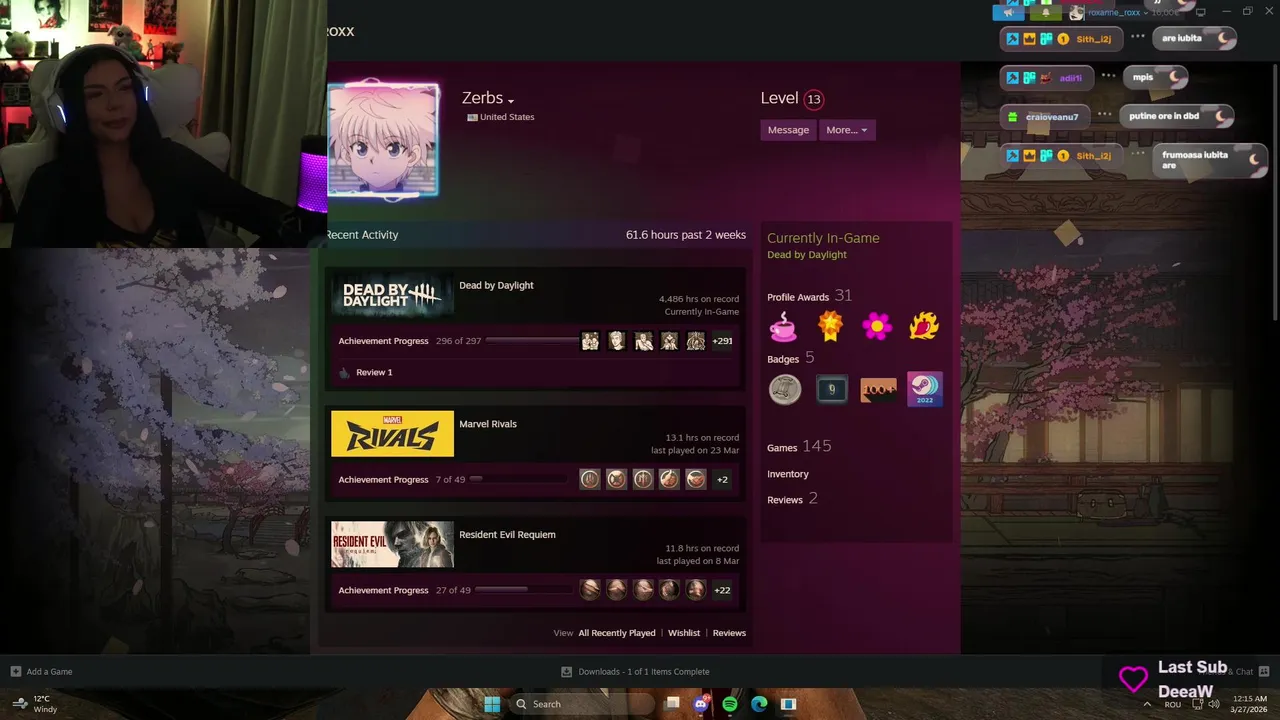Click the taskbar volume icon
Image resolution: width=1280 pixels, height=720 pixels.
(x=1214, y=704)
